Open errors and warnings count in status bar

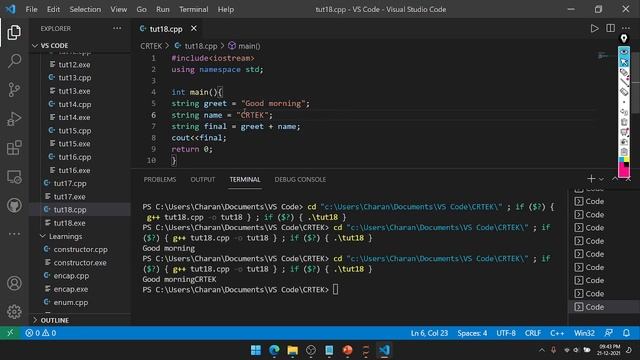(40, 333)
